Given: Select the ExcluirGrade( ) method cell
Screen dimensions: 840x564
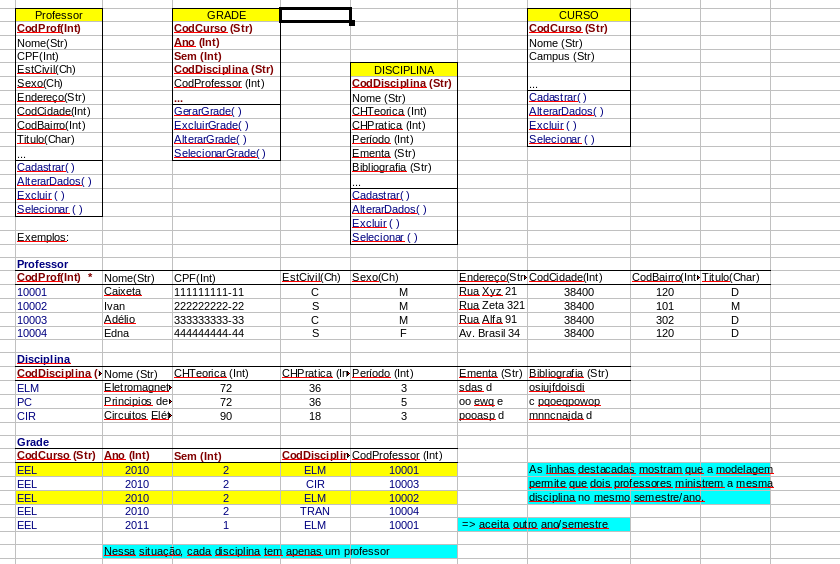Looking at the screenshot, I should (211, 125).
